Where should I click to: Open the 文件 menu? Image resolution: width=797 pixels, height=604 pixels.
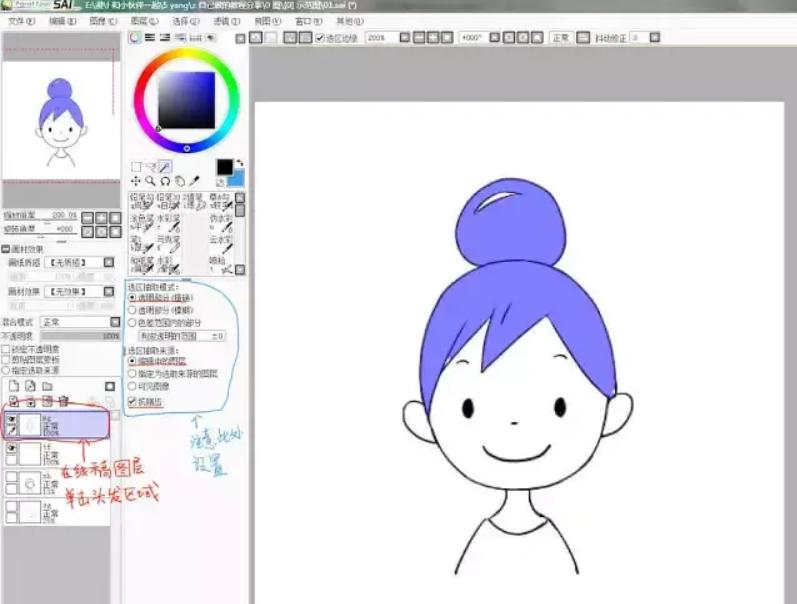click(x=21, y=21)
